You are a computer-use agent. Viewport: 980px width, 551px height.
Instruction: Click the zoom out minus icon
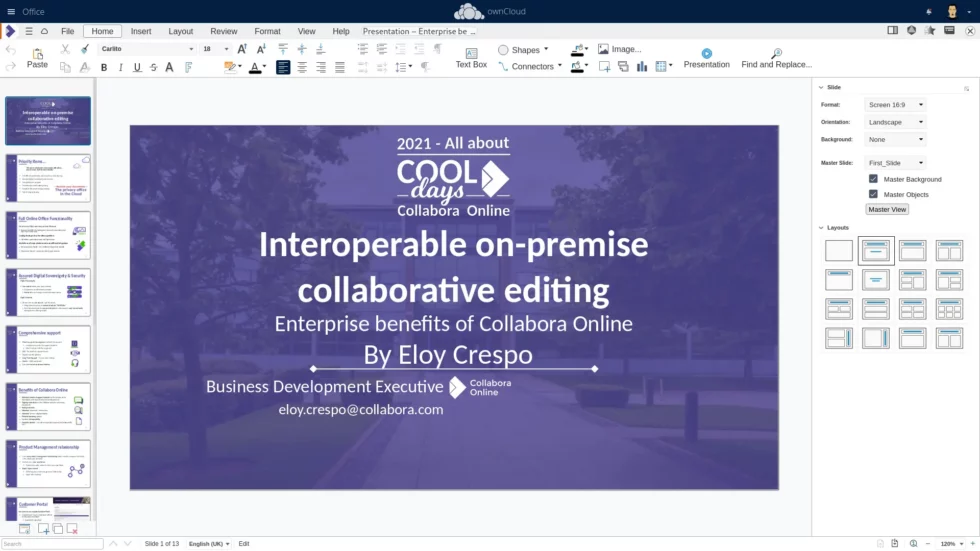(928, 544)
